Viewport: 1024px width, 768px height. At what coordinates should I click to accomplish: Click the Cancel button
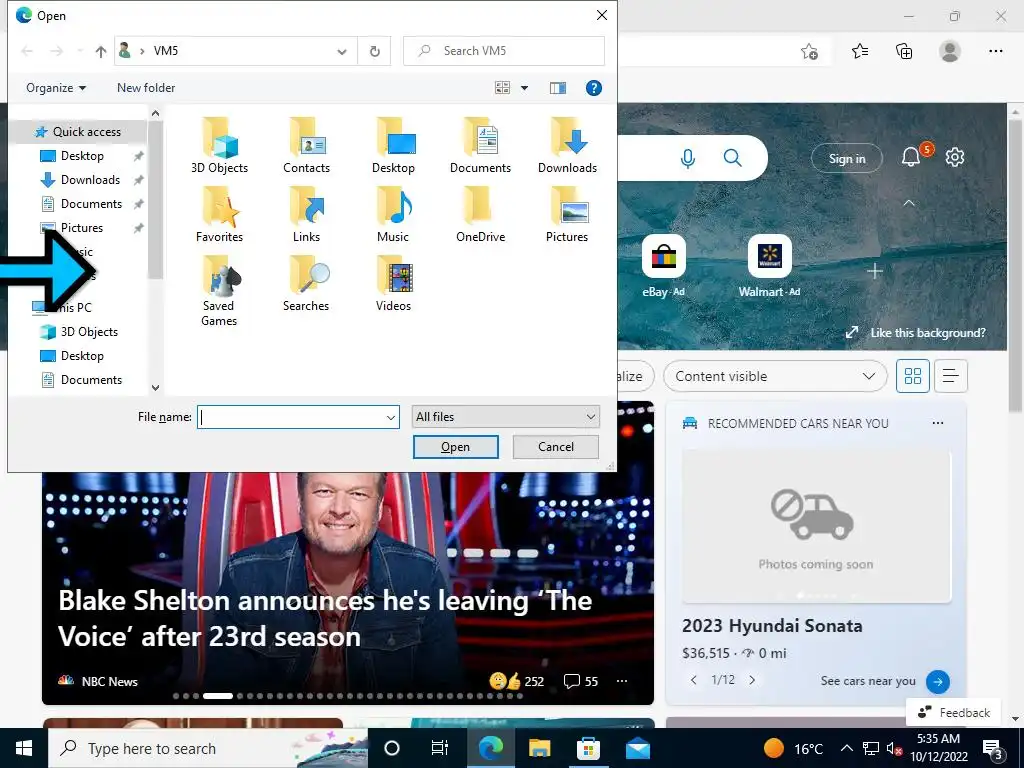[556, 447]
